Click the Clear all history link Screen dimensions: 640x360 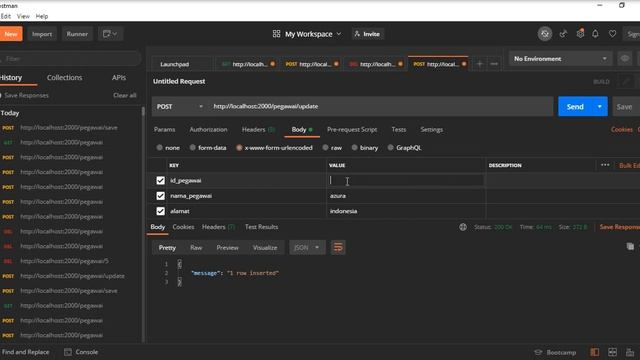[x=124, y=95]
